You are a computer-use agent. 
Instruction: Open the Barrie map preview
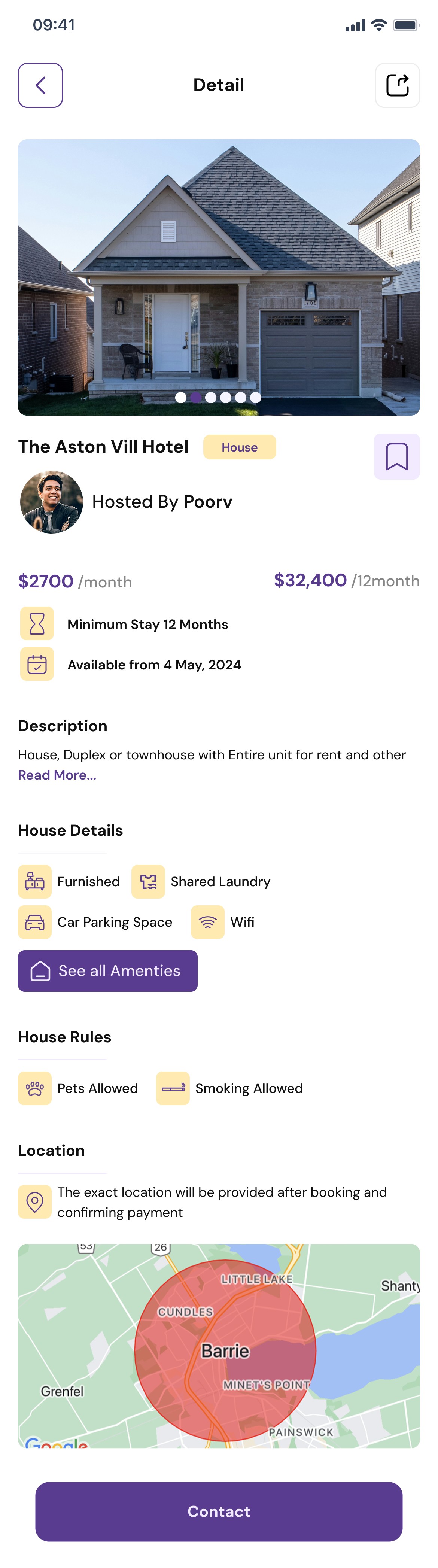[x=219, y=1346]
